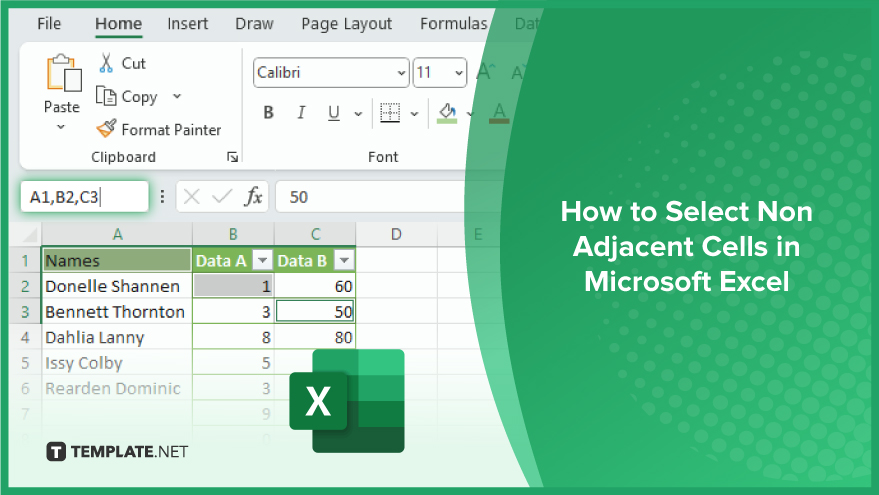
Task: Switch to the Page Layout tab
Action: click(x=346, y=24)
